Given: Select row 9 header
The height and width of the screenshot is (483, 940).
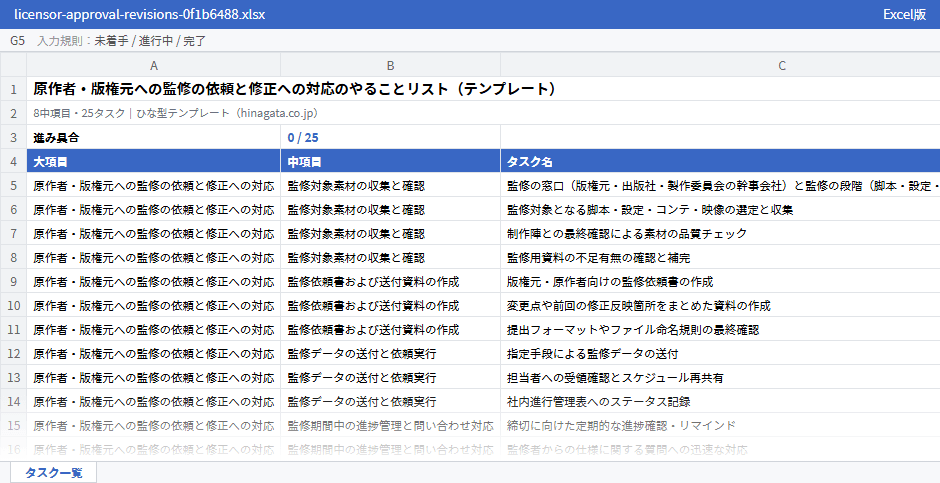Looking at the screenshot, I should point(13,282).
